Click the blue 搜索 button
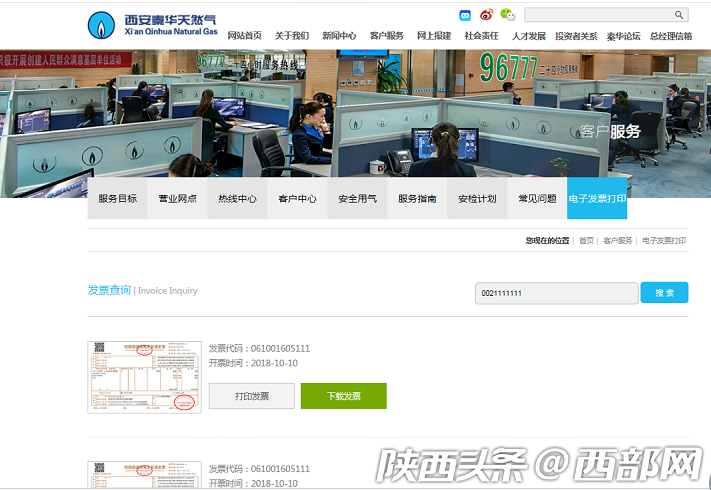The width and height of the screenshot is (711, 490). pyautogui.click(x=664, y=293)
